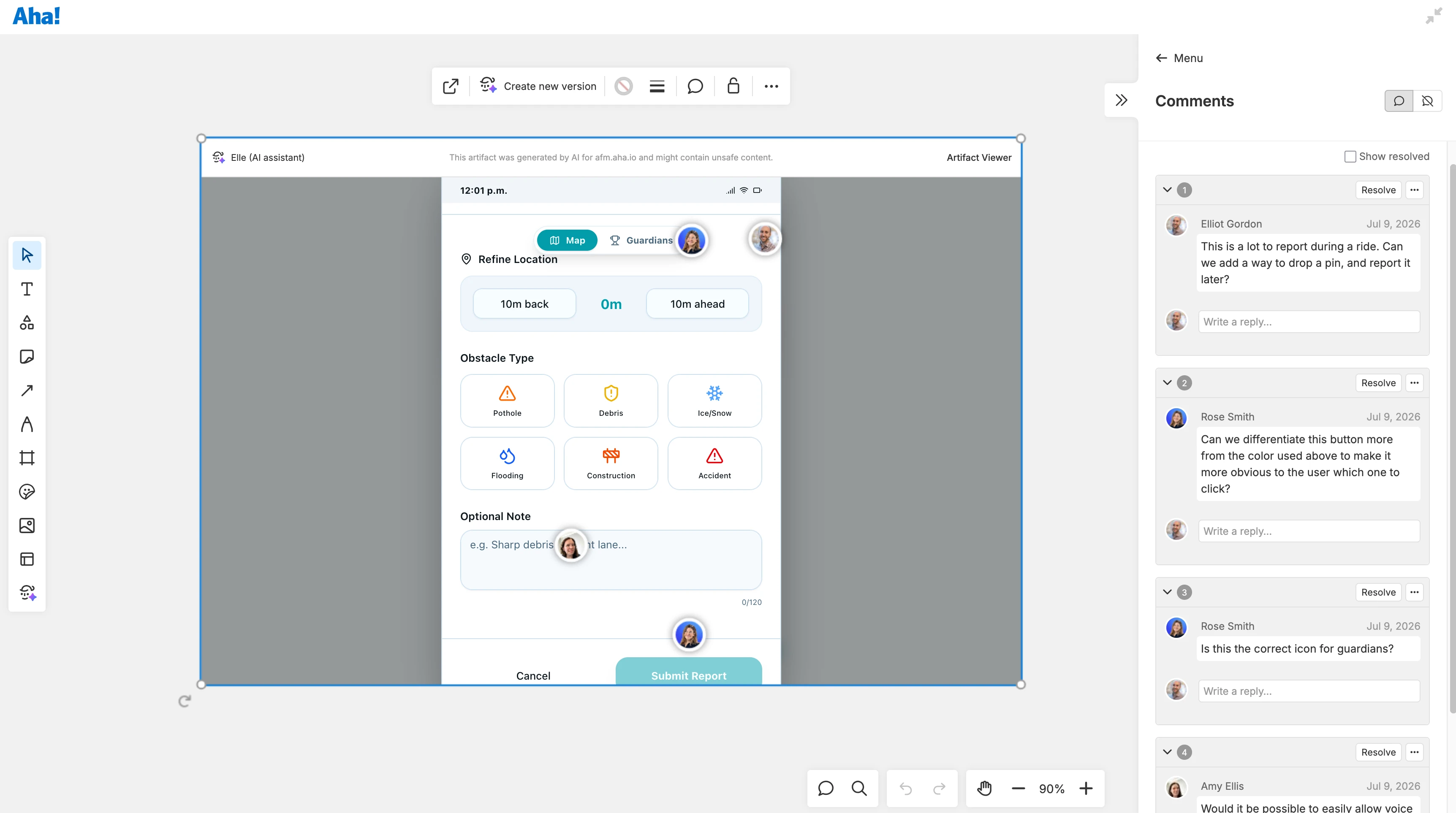Viewport: 1456px width, 813px height.
Task: Click the 10m back button
Action: 524,304
